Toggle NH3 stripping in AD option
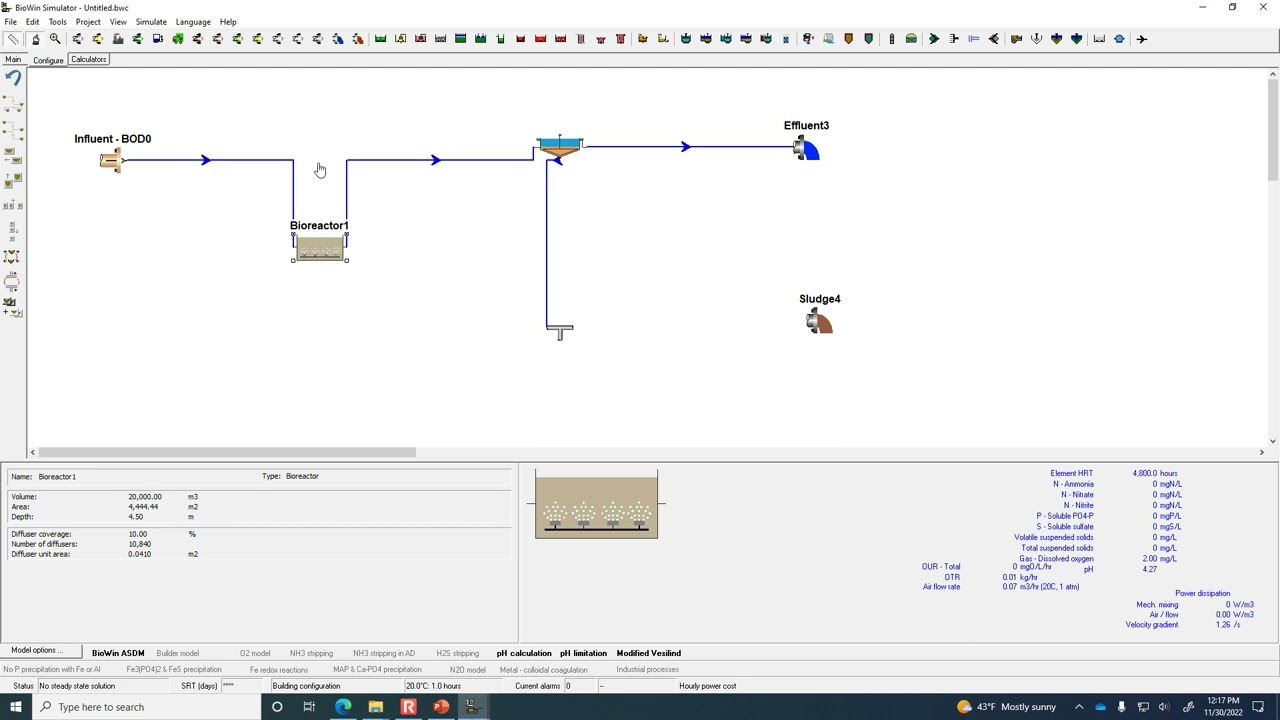Viewport: 1280px width, 720px height. click(x=384, y=653)
